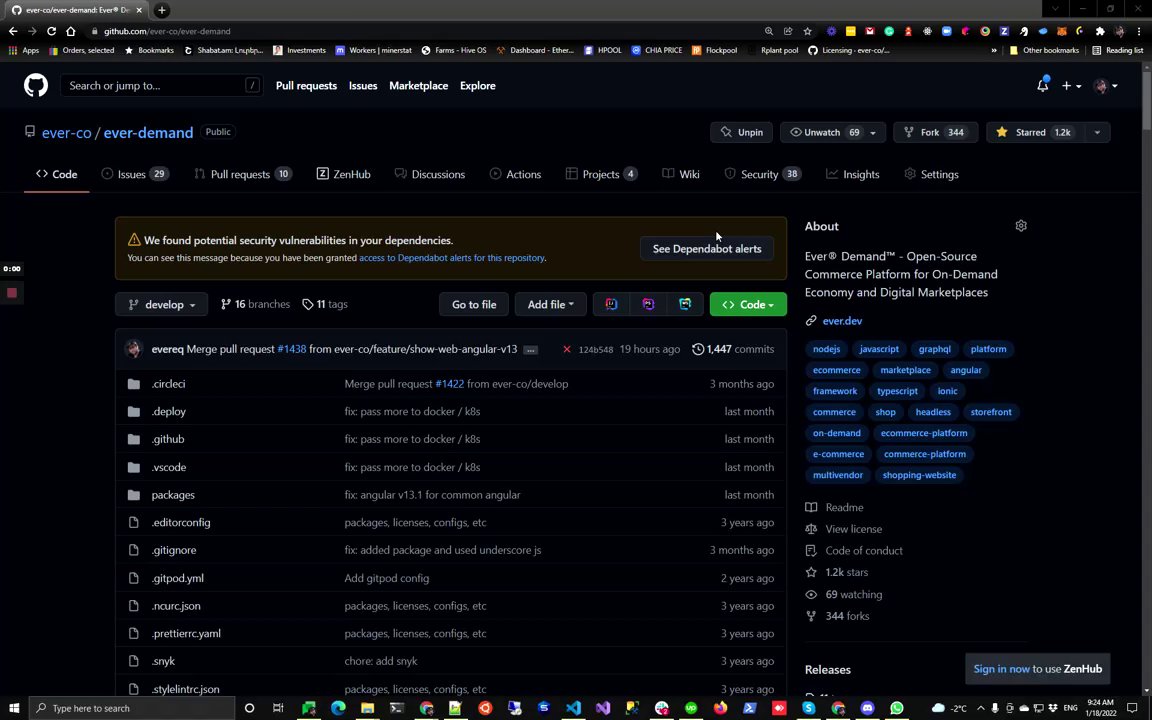Open the Add file dropdown

[550, 304]
